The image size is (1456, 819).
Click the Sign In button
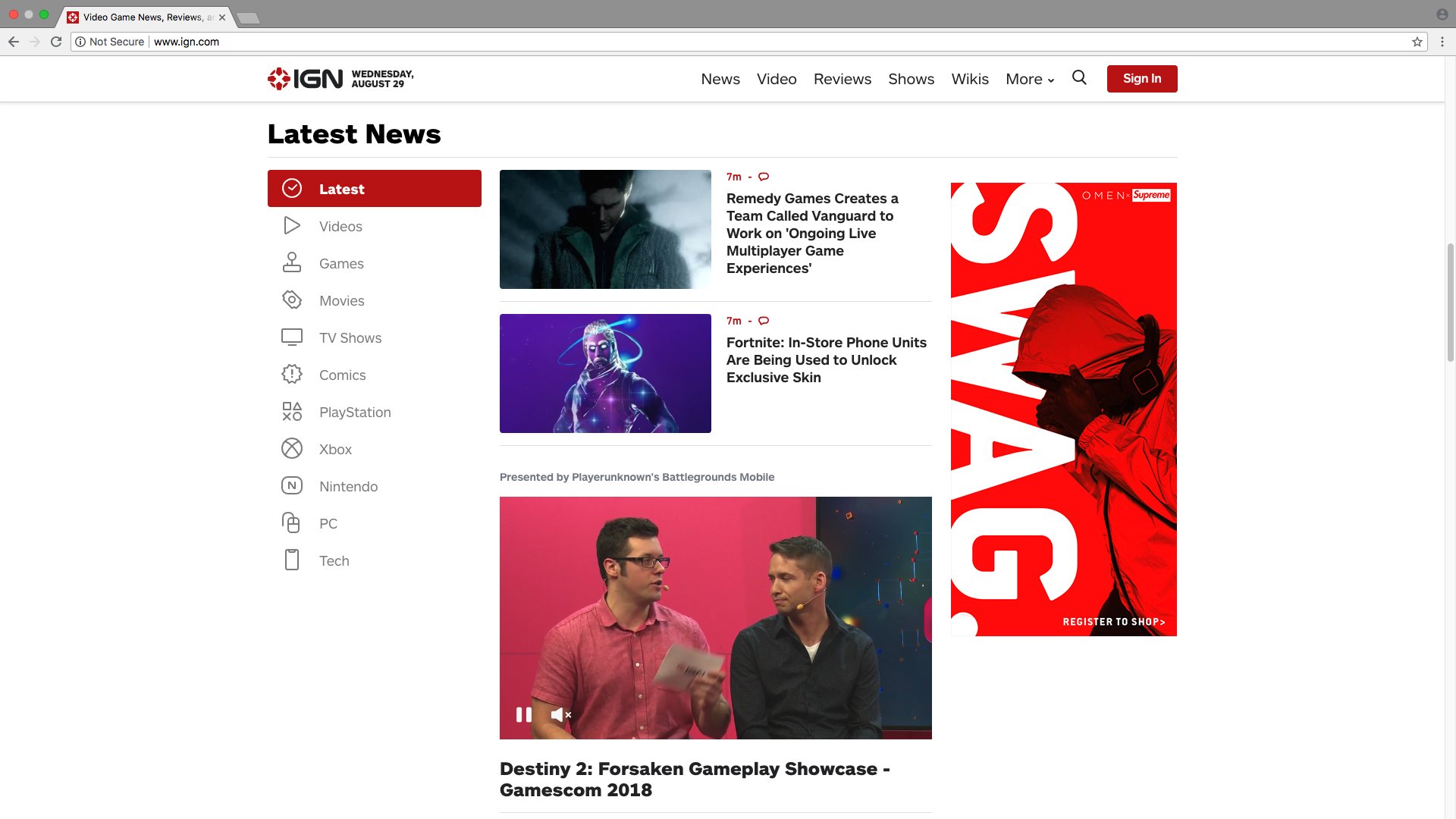(1141, 79)
